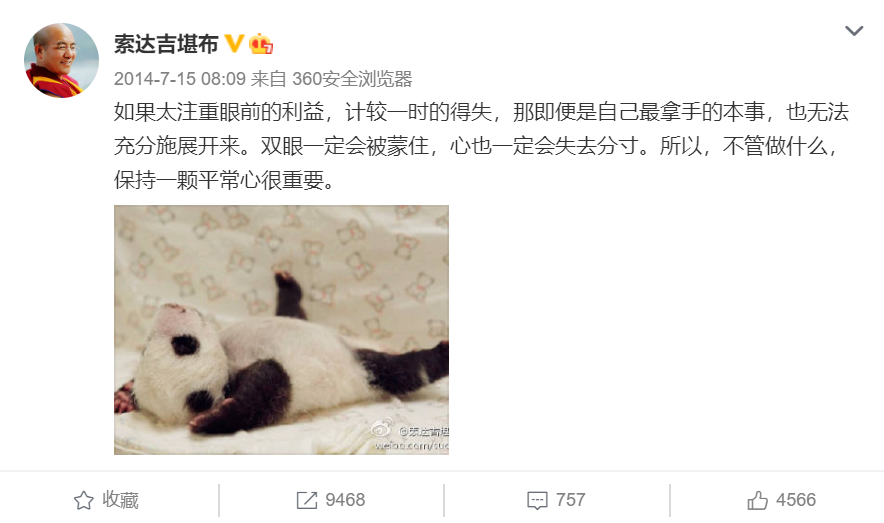Click the repost count 9468
884x523 pixels.
(x=345, y=500)
